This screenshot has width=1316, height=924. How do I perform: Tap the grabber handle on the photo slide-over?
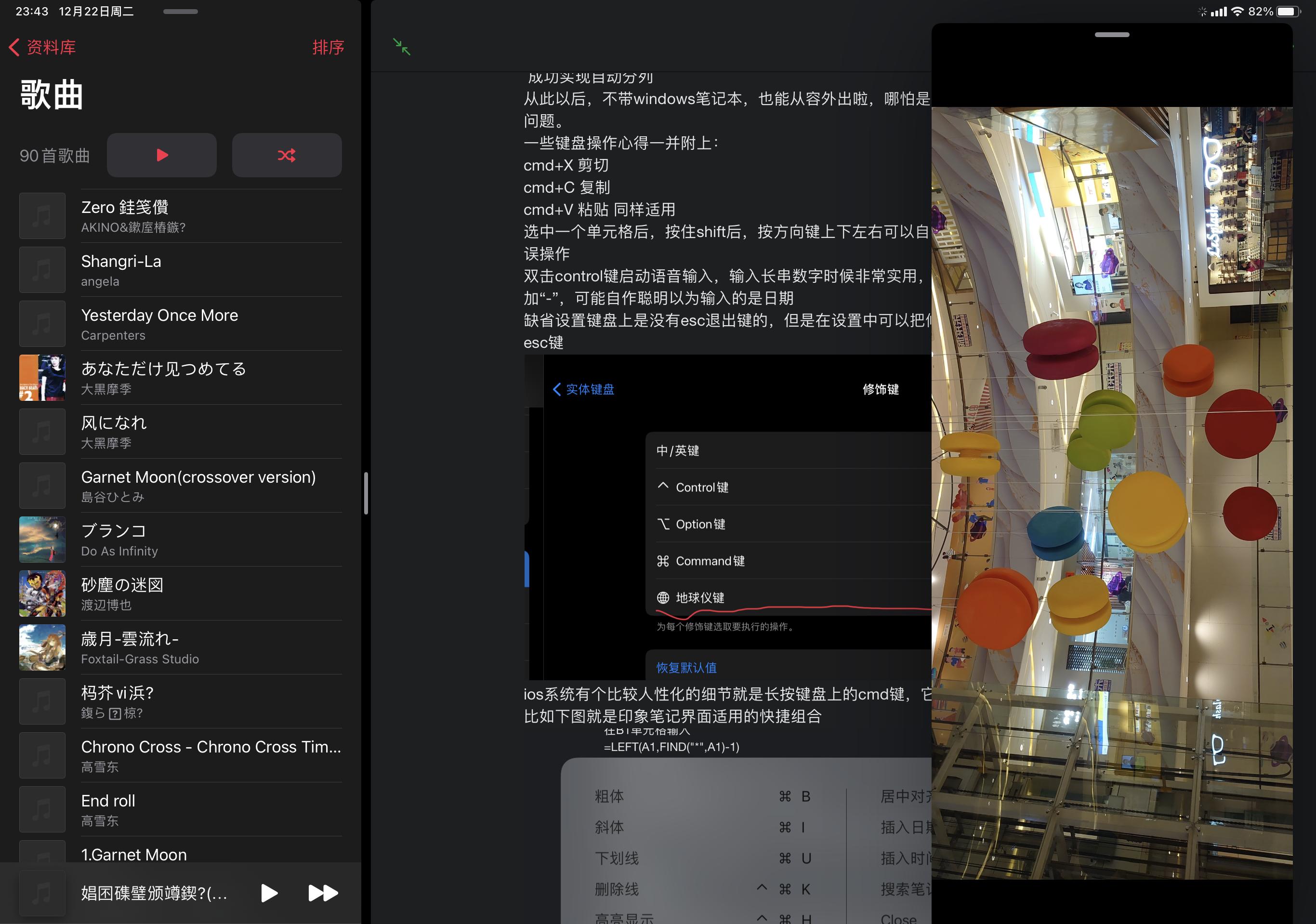1111,34
